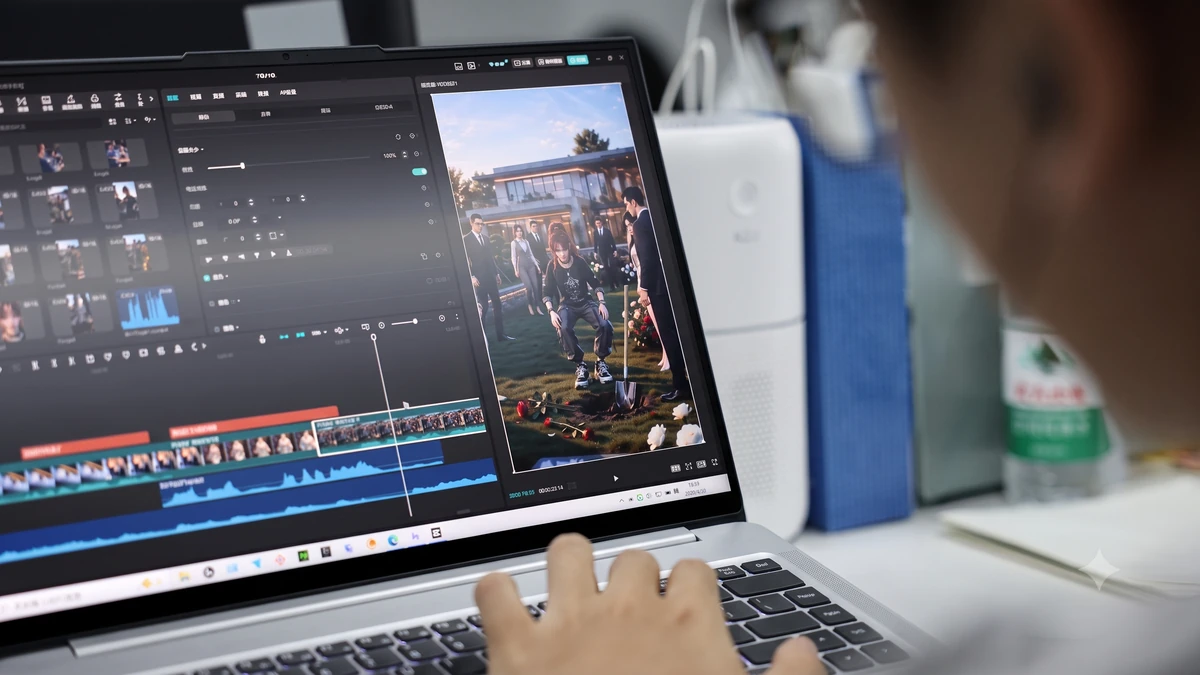
Task: Click the rotation field showing 0.0°
Action: (232, 221)
